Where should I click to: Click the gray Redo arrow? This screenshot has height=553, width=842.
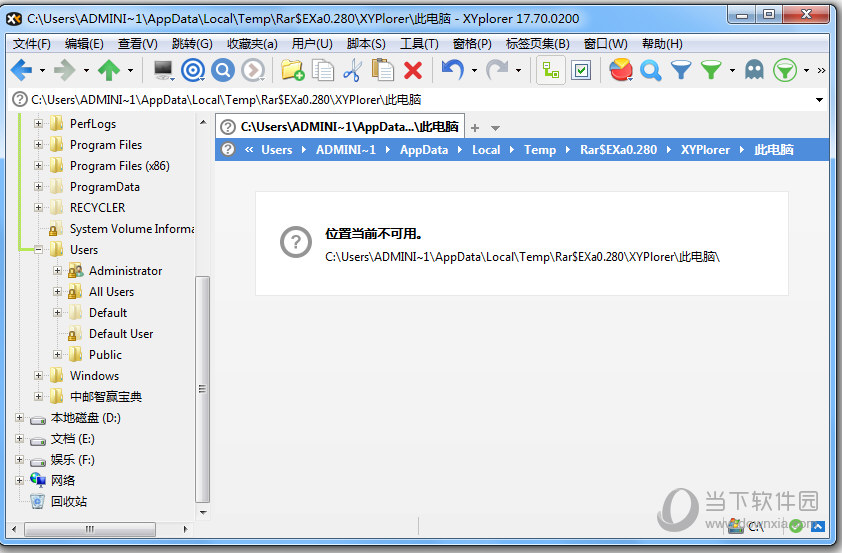click(x=497, y=70)
